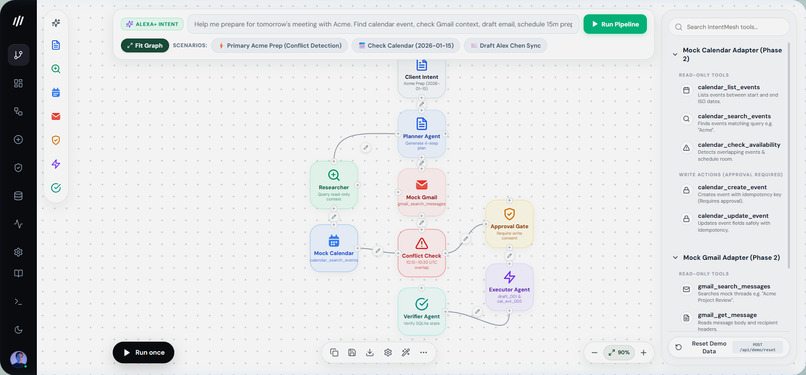Open settings gear in dark sidebar
Viewport: 806px width, 375px height.
(19, 252)
